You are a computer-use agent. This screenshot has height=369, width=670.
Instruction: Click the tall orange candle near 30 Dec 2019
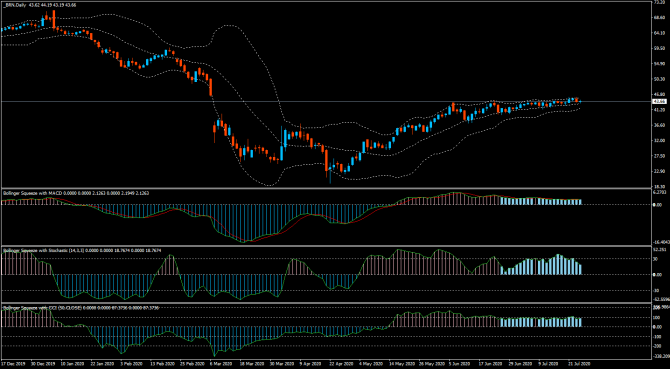(x=54, y=20)
